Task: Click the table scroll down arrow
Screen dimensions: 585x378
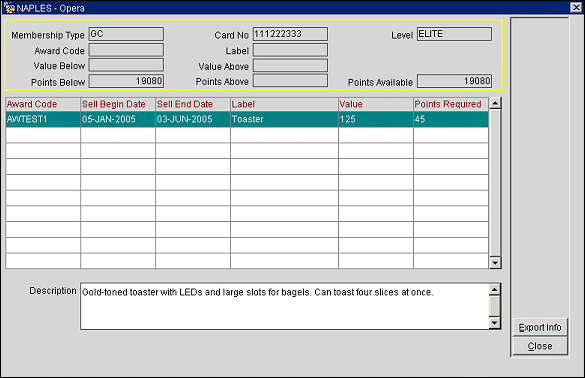Action: coord(495,263)
